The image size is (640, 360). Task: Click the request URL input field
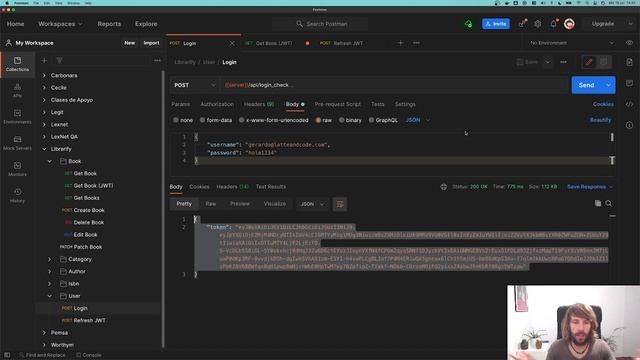(x=395, y=85)
